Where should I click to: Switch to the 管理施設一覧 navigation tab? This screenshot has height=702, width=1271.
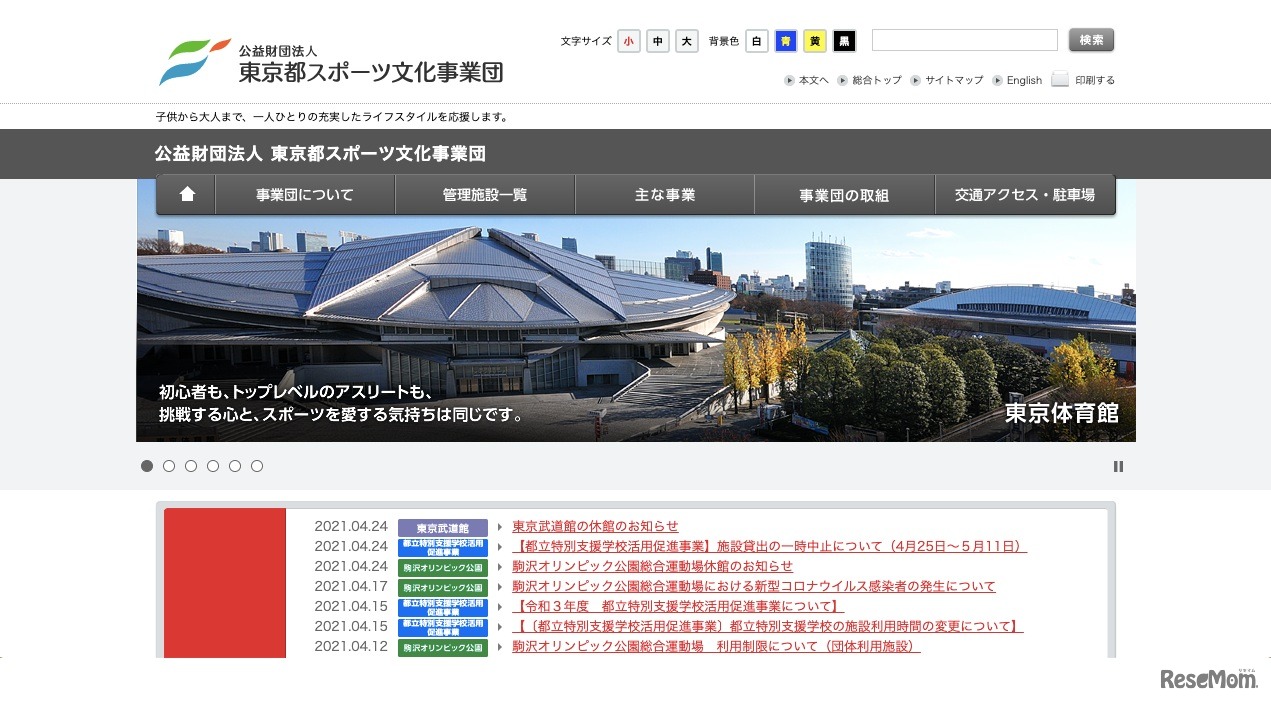484,194
